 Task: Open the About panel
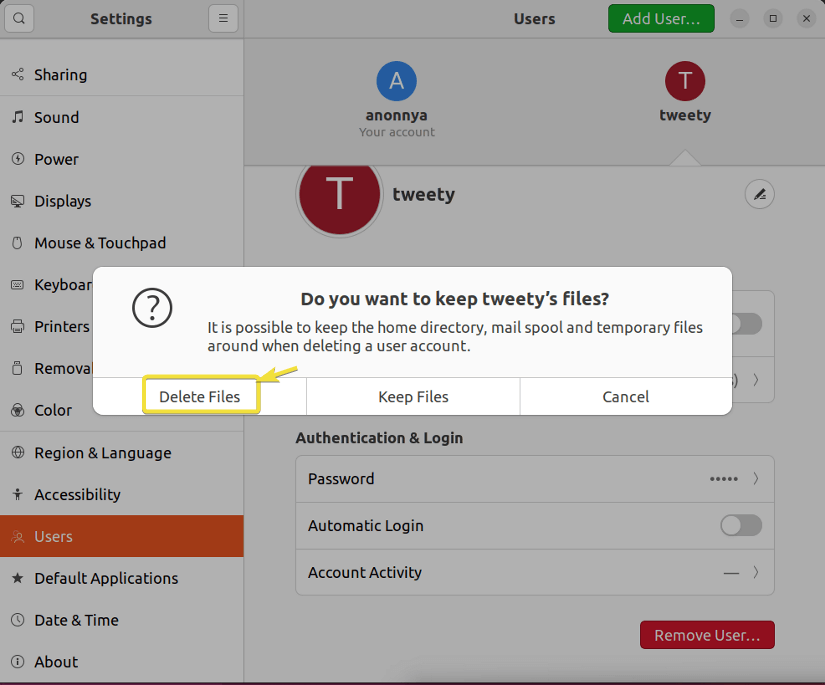[122, 661]
